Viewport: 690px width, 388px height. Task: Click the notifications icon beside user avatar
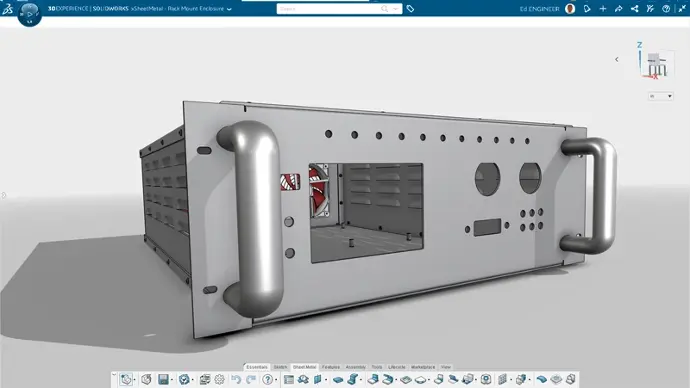tap(587, 9)
